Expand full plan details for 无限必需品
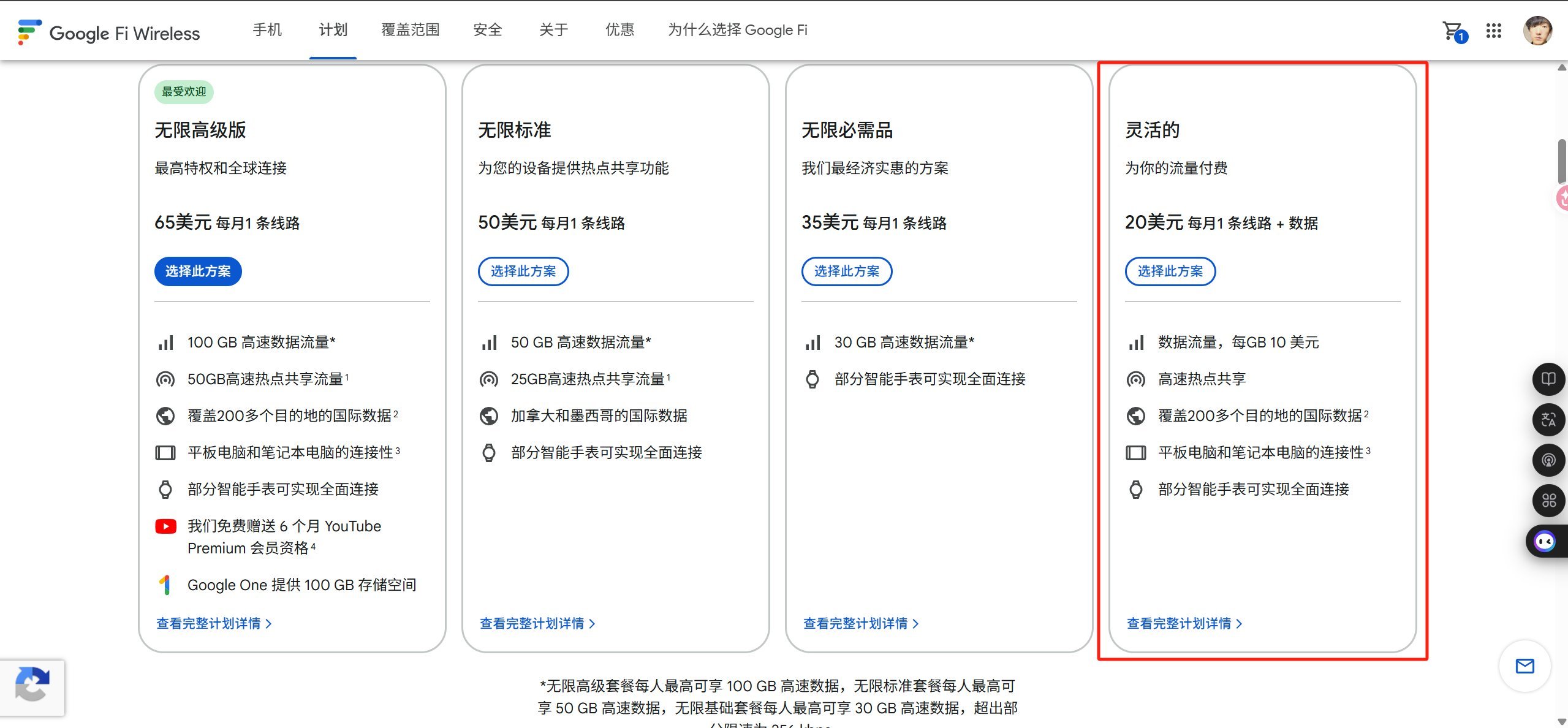 [x=860, y=623]
